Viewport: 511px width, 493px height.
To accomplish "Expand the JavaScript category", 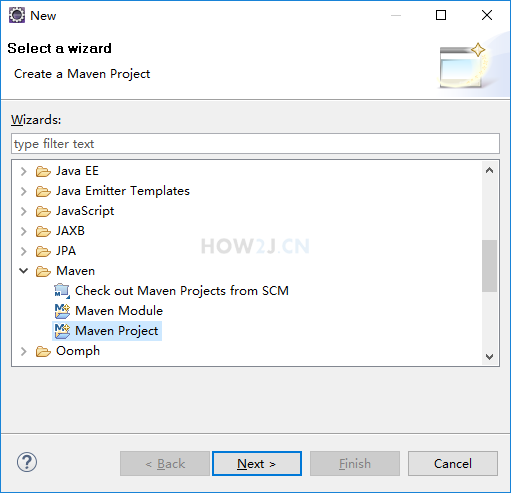I will (24, 211).
